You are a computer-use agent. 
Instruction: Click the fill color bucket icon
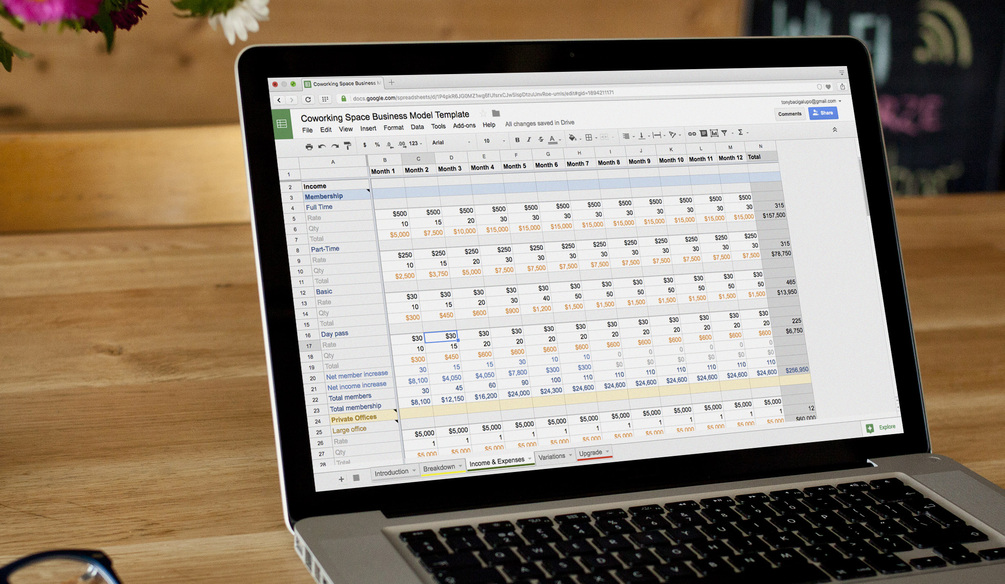point(572,138)
